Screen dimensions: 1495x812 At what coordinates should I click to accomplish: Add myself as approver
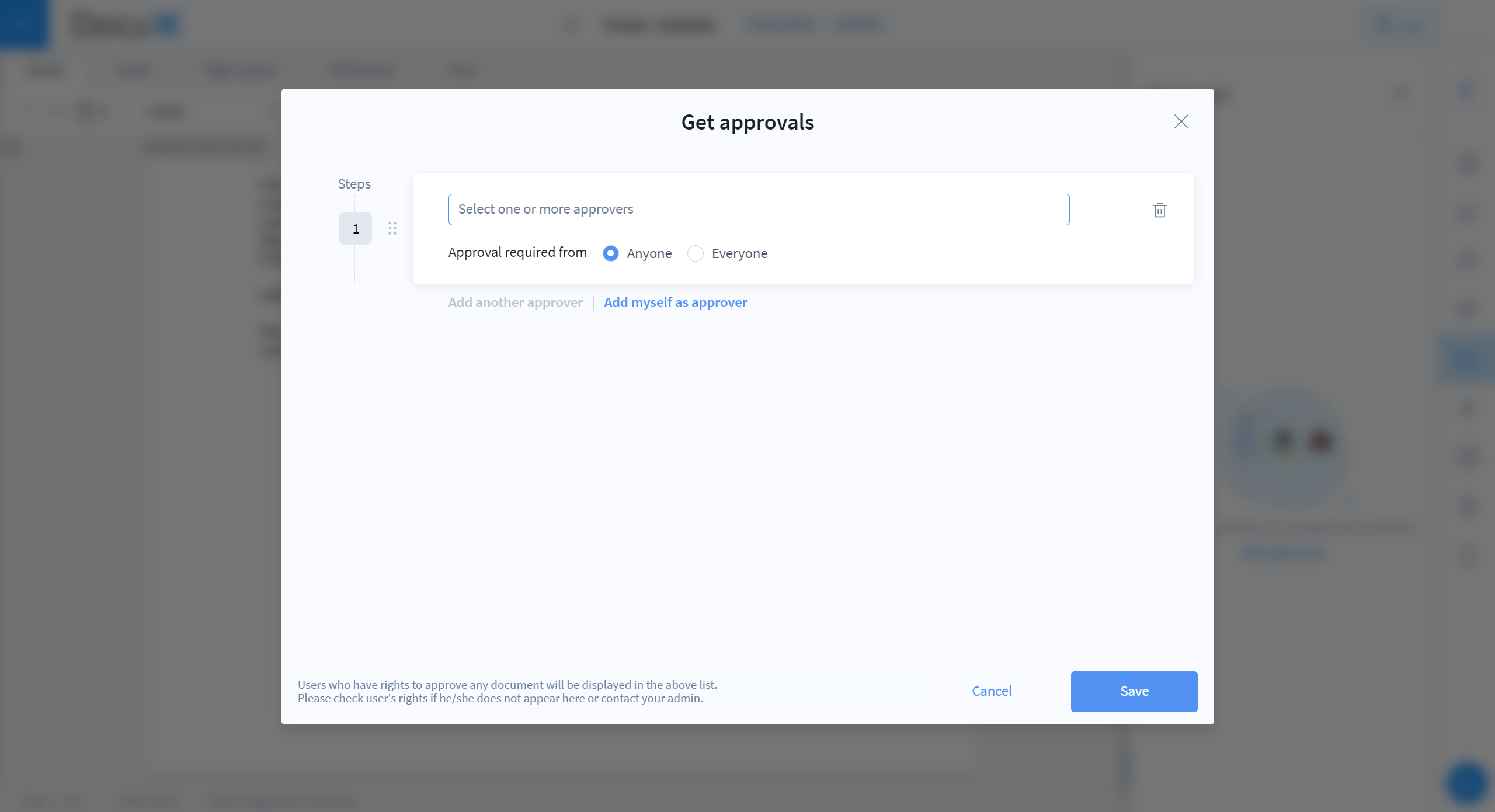[675, 302]
